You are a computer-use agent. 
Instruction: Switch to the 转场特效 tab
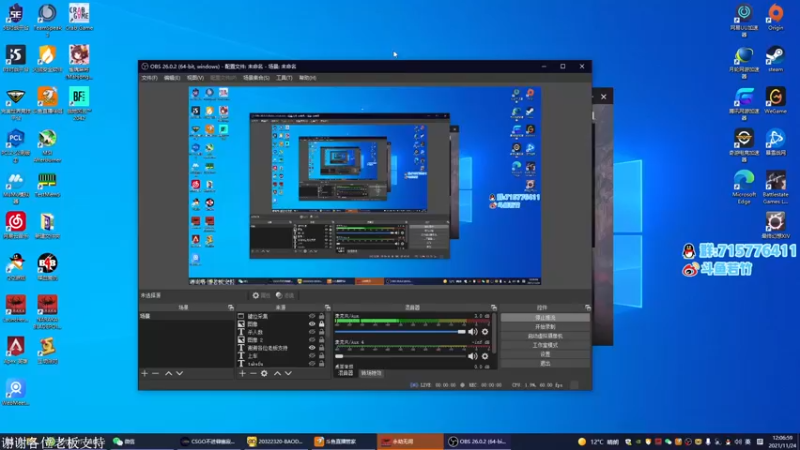click(x=371, y=373)
